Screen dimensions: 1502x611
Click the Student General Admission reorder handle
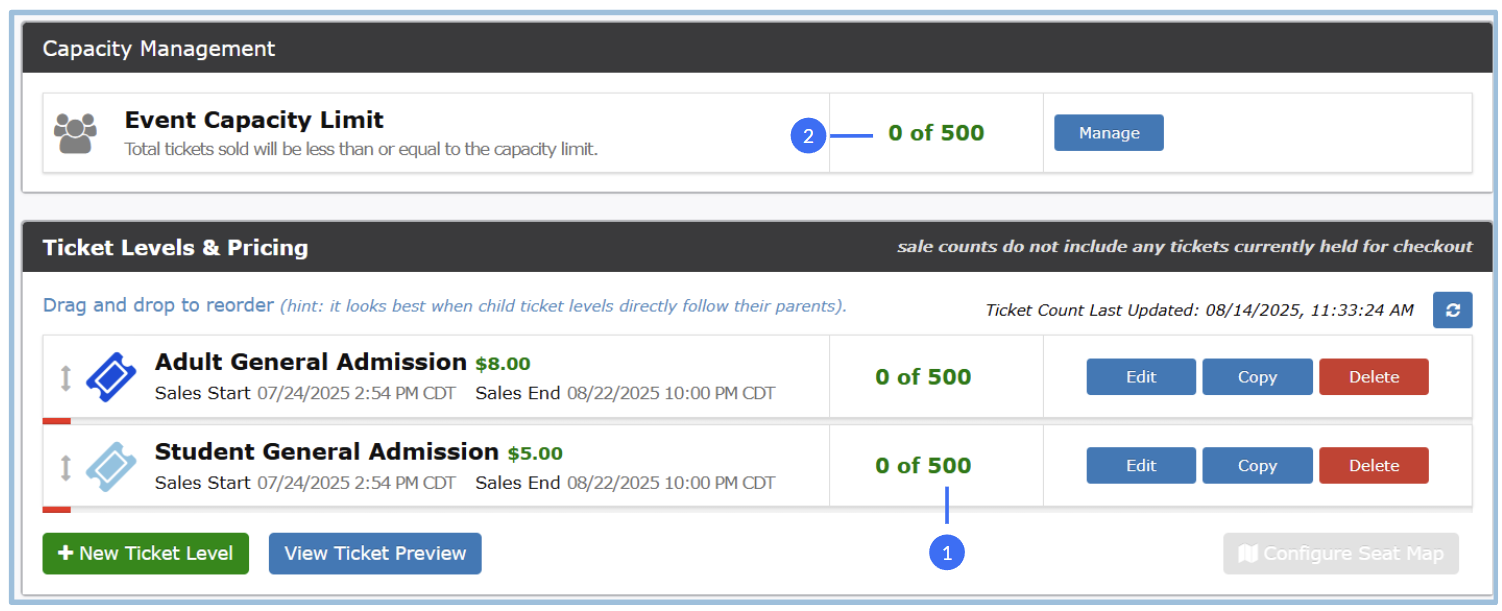66,467
